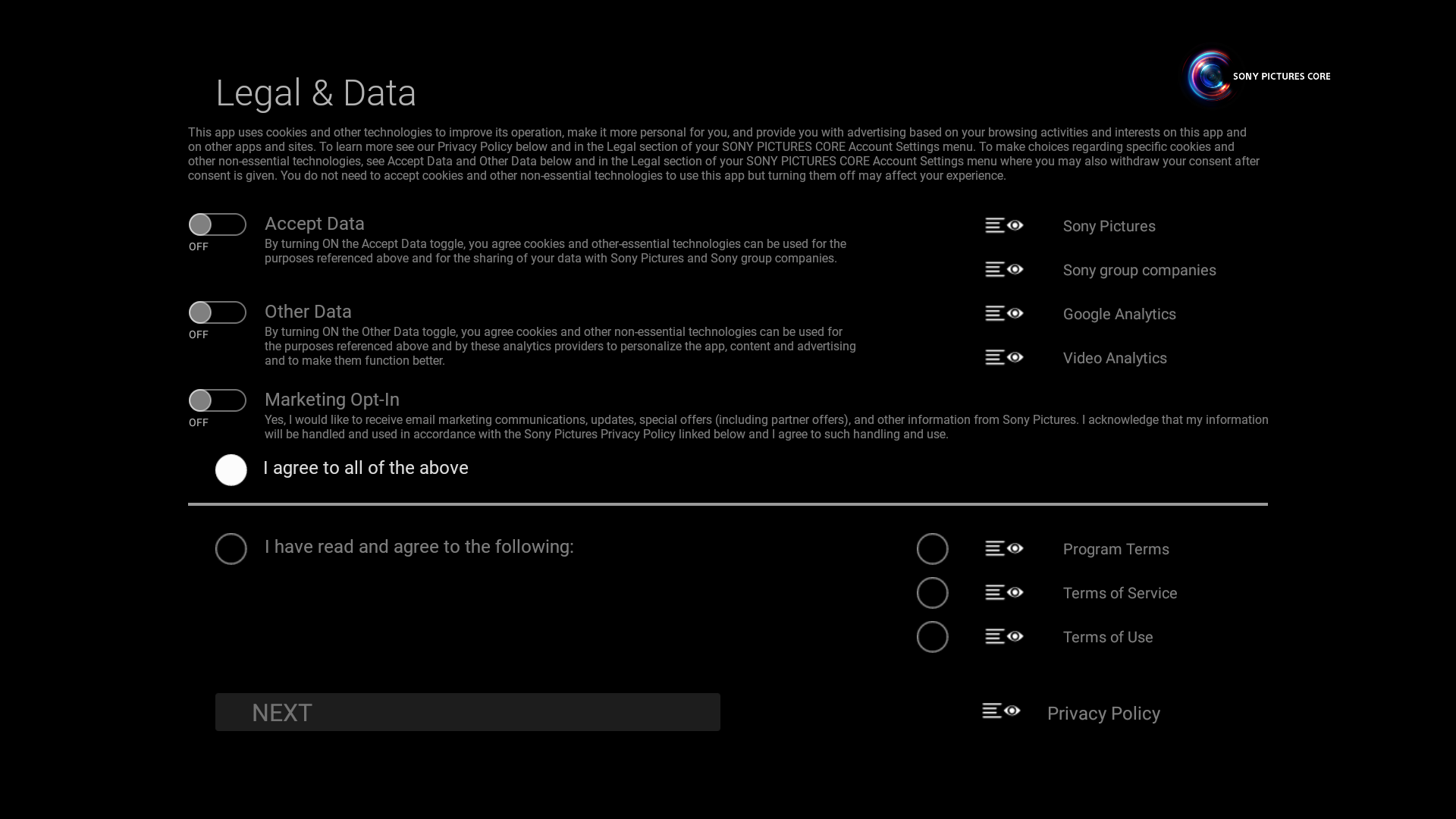Check 'I have read and agree to the following'
The height and width of the screenshot is (819, 1456).
tap(231, 549)
